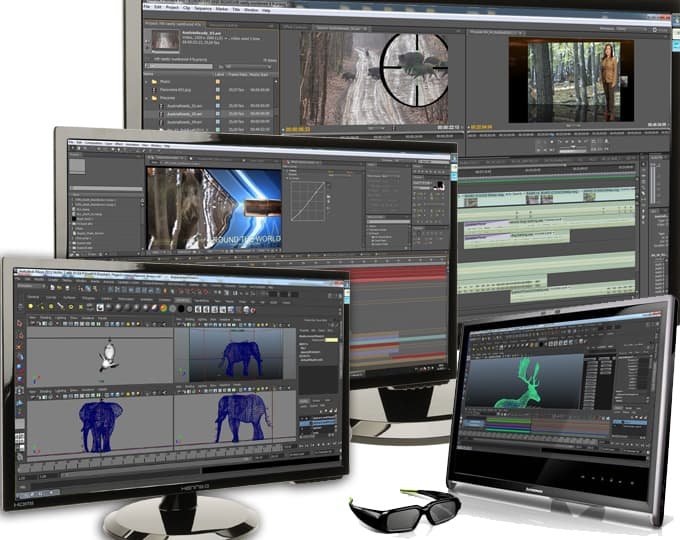Screen dimensions: 680x540
Task: Click the Premiere project panel vertical scrollbar
Action: coord(275,104)
